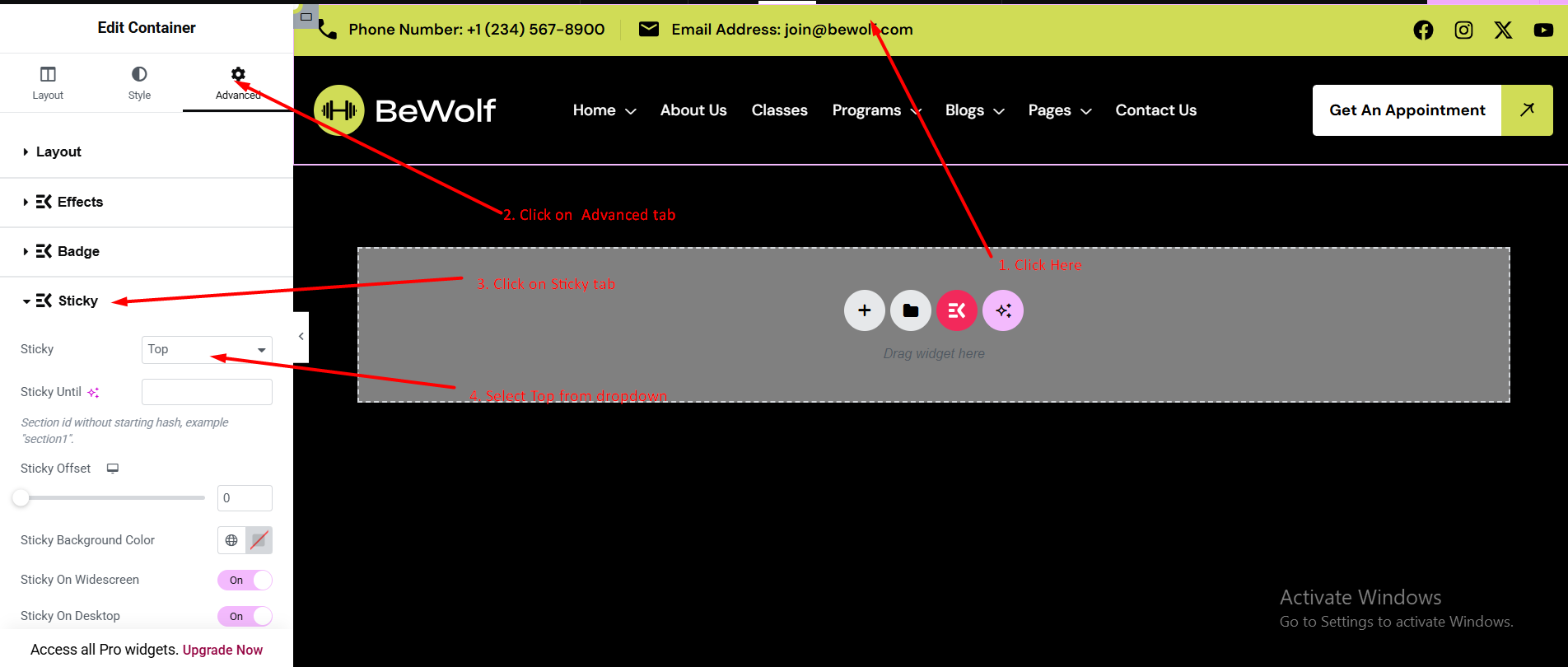Open the X social icon

tap(1503, 30)
